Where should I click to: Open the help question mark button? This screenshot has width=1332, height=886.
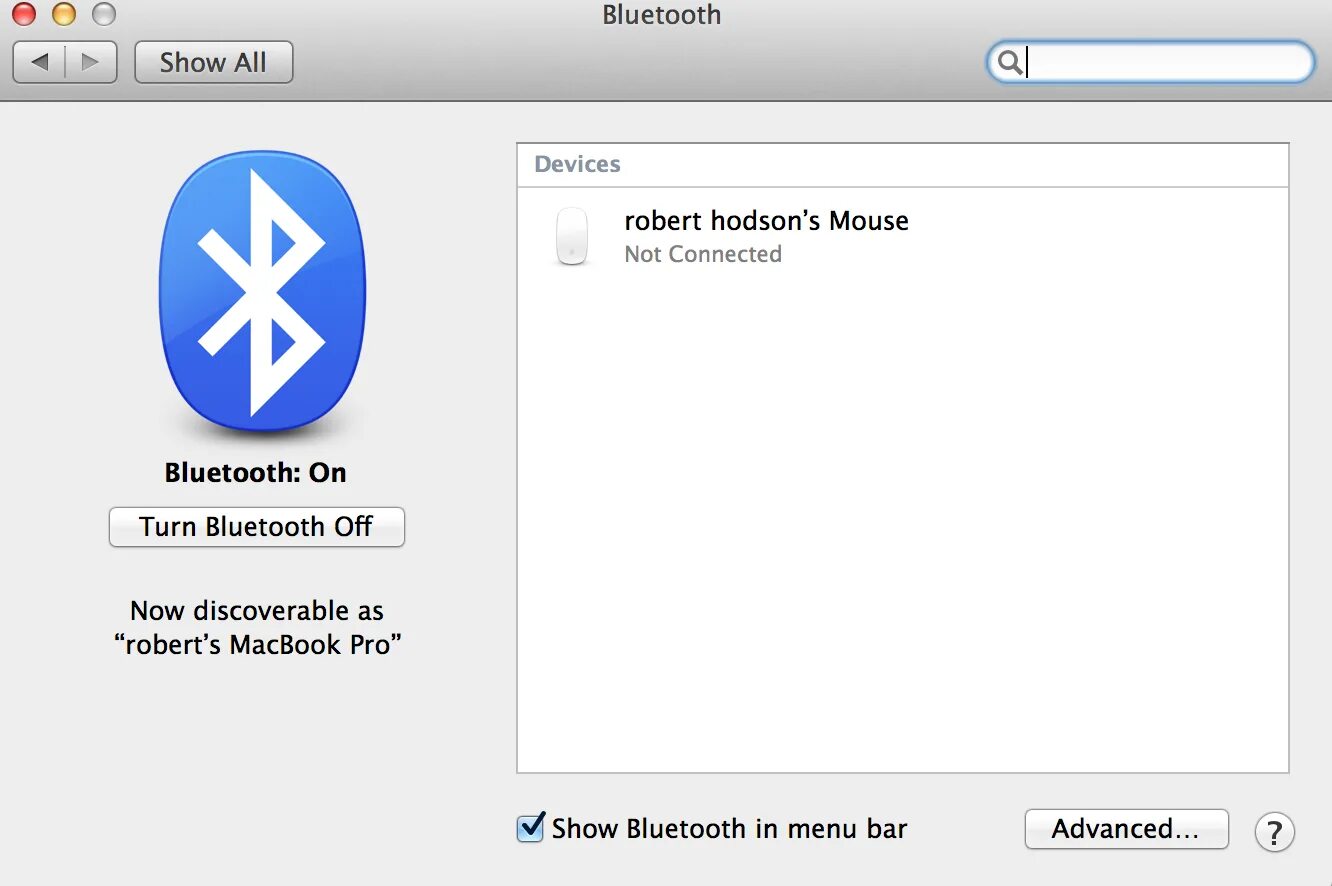coord(1275,832)
